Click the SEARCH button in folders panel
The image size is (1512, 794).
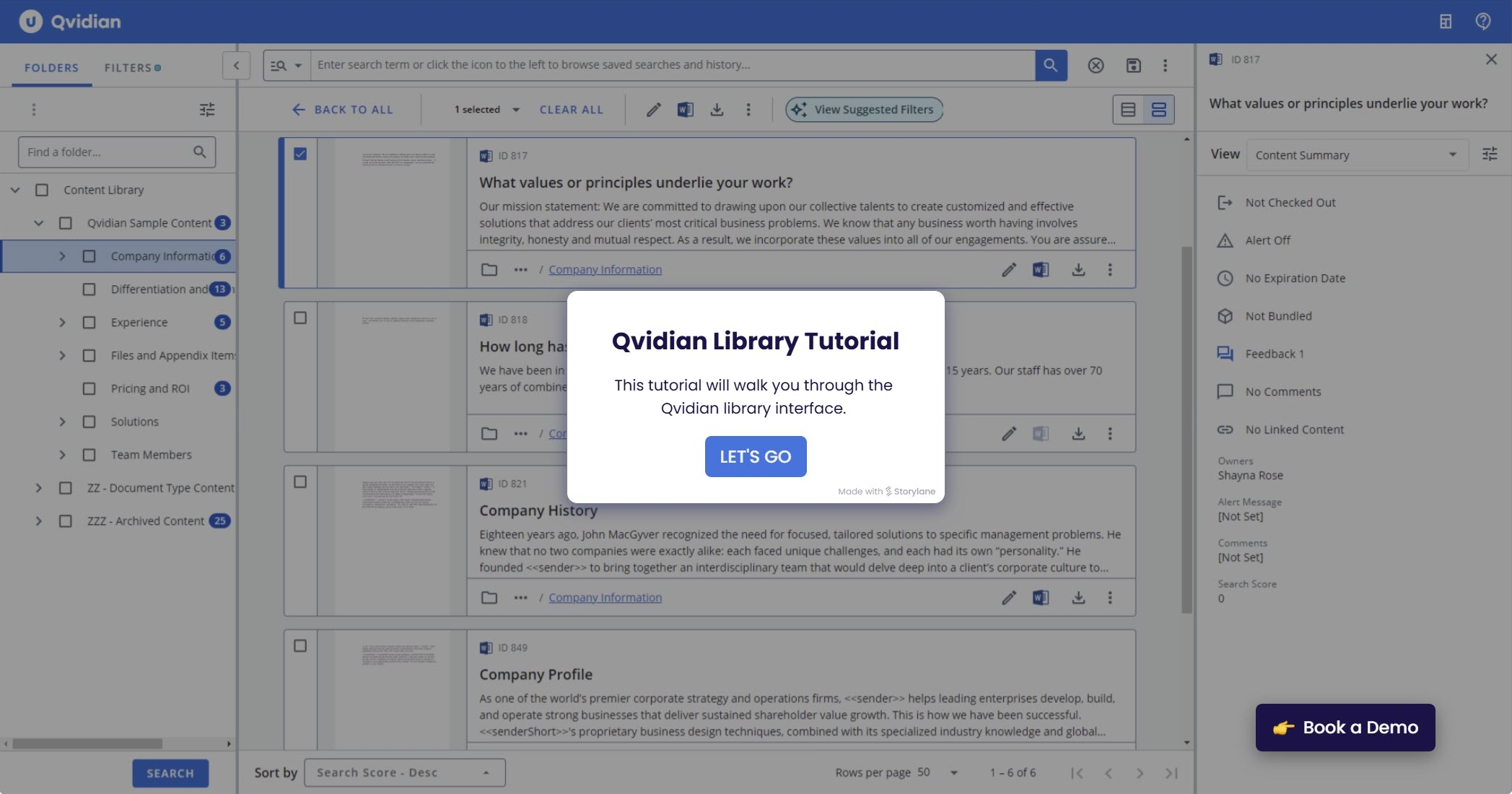pos(170,773)
